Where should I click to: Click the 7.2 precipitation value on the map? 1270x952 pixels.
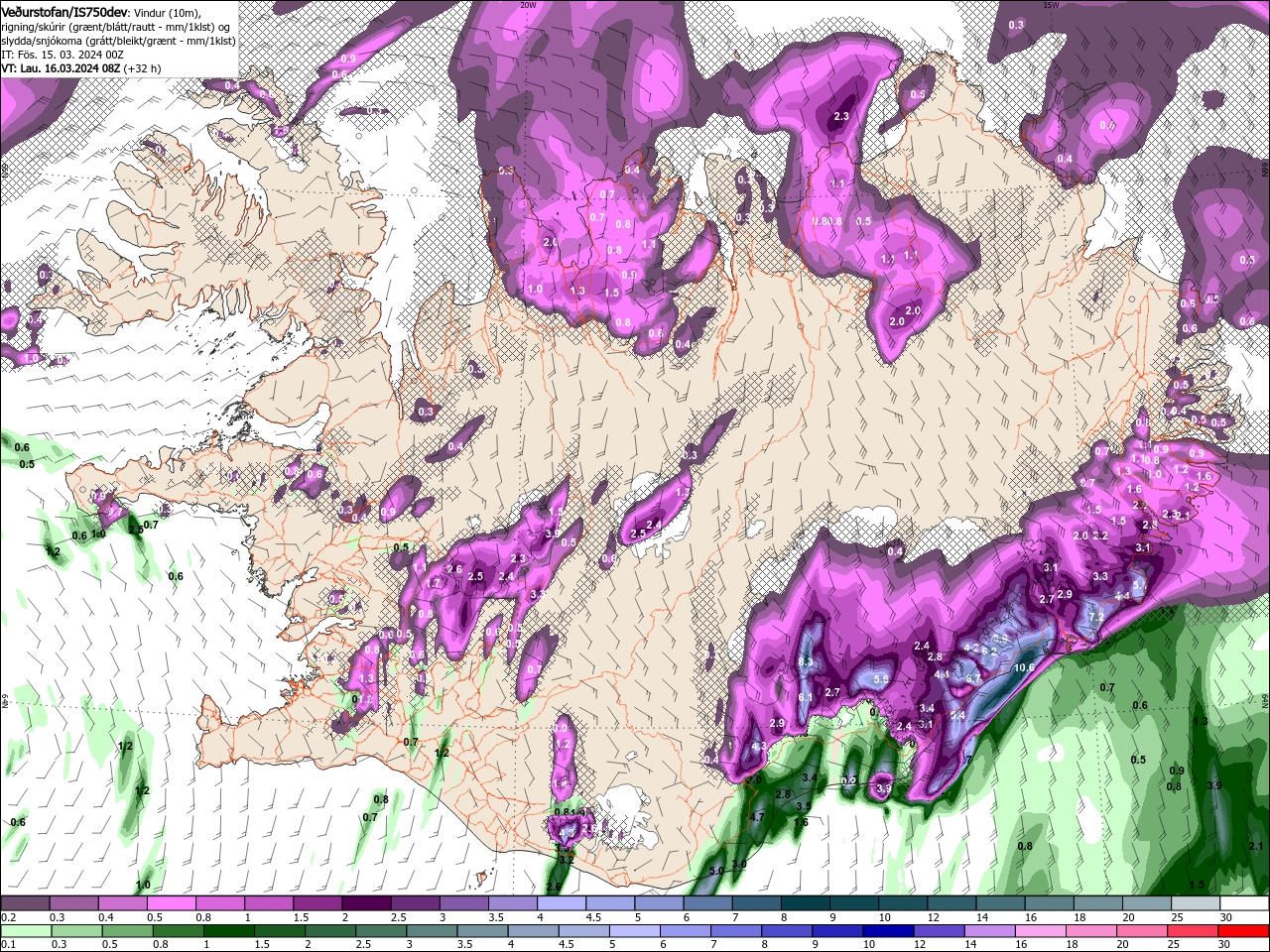click(1096, 617)
